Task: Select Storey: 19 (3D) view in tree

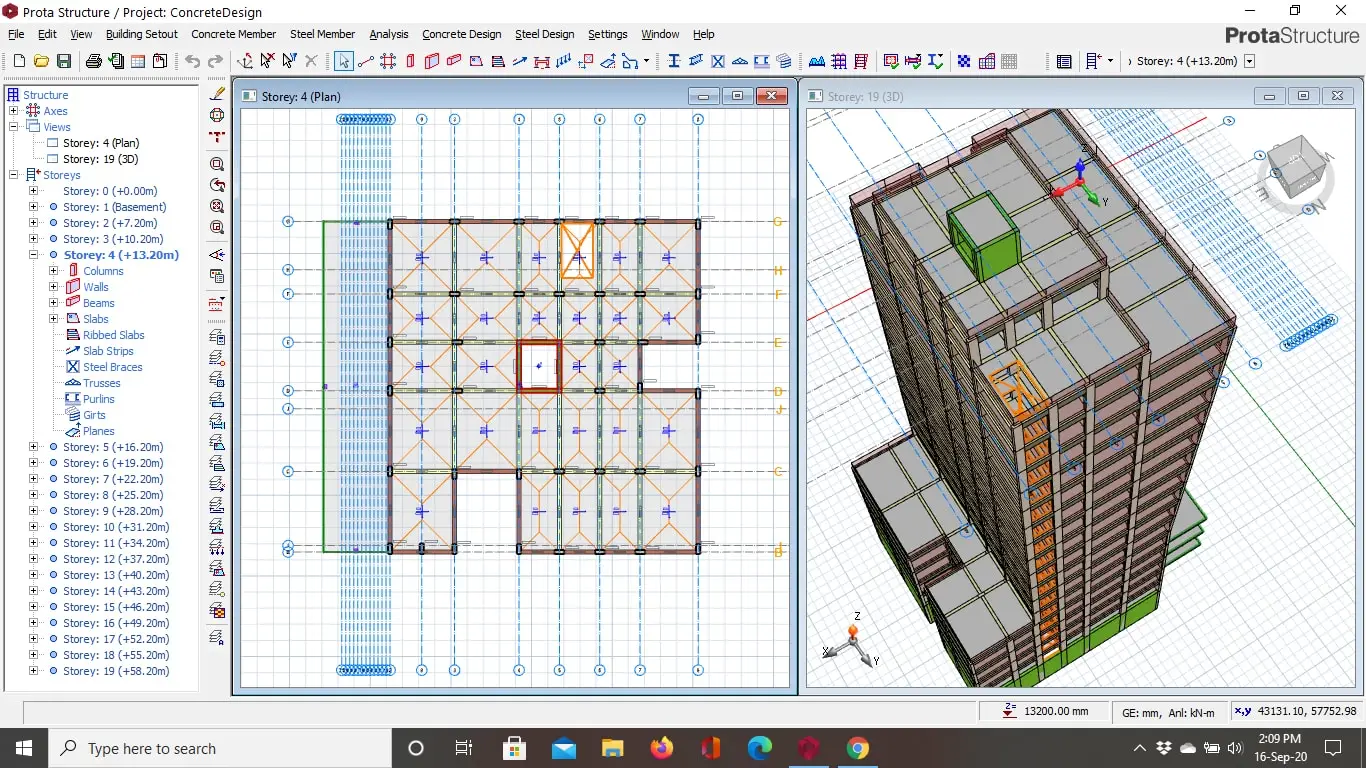Action: (x=100, y=159)
